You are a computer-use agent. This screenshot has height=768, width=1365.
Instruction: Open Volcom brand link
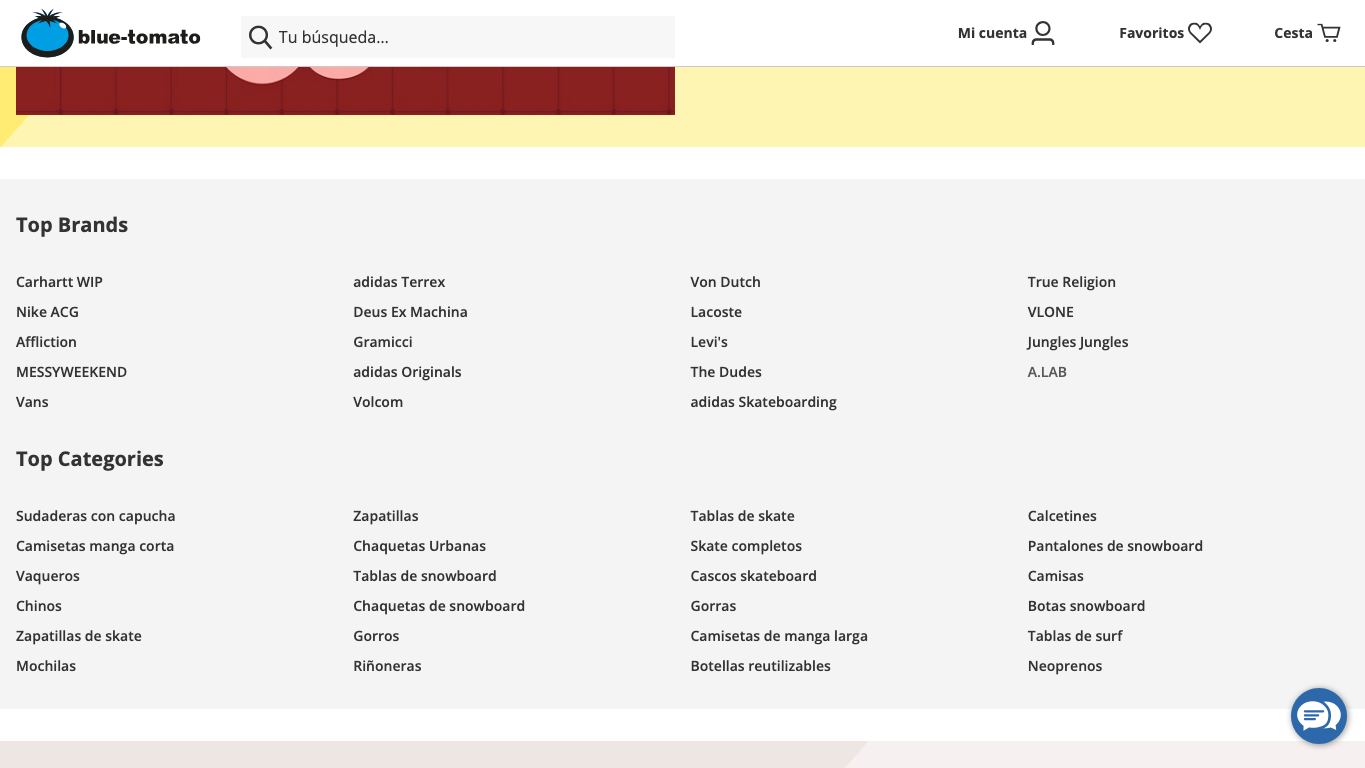378,402
